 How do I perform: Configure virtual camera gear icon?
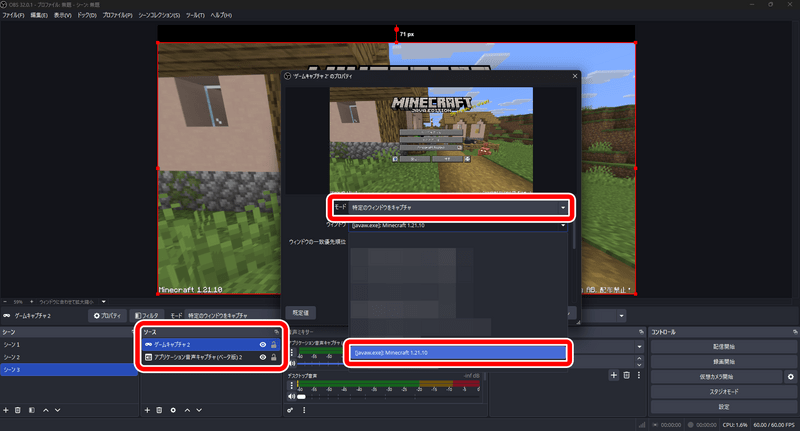(x=790, y=377)
